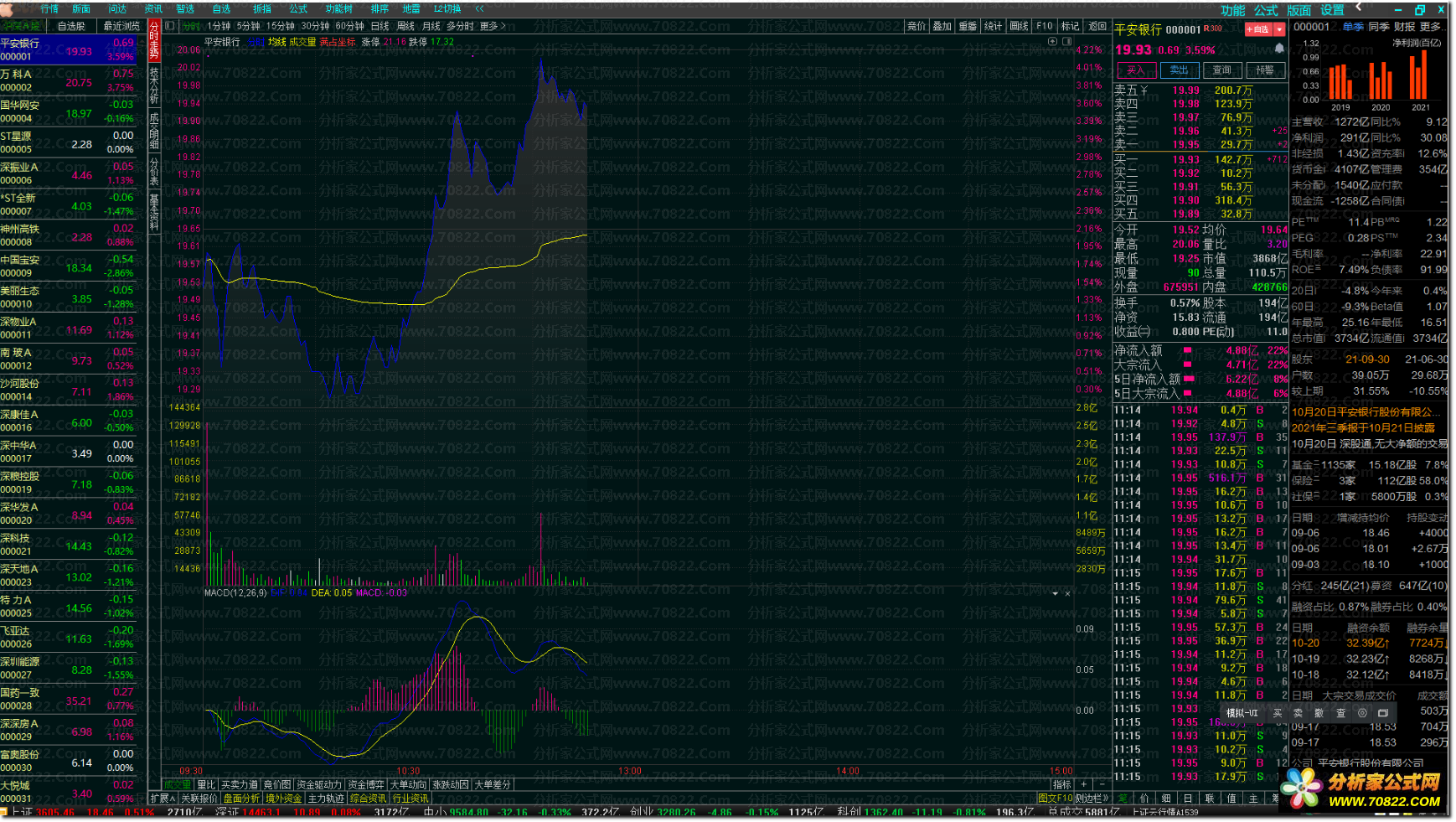The width and height of the screenshot is (1456, 822).
Task: Open the 技术分析 vertical sidebar tab
Action: 154,85
